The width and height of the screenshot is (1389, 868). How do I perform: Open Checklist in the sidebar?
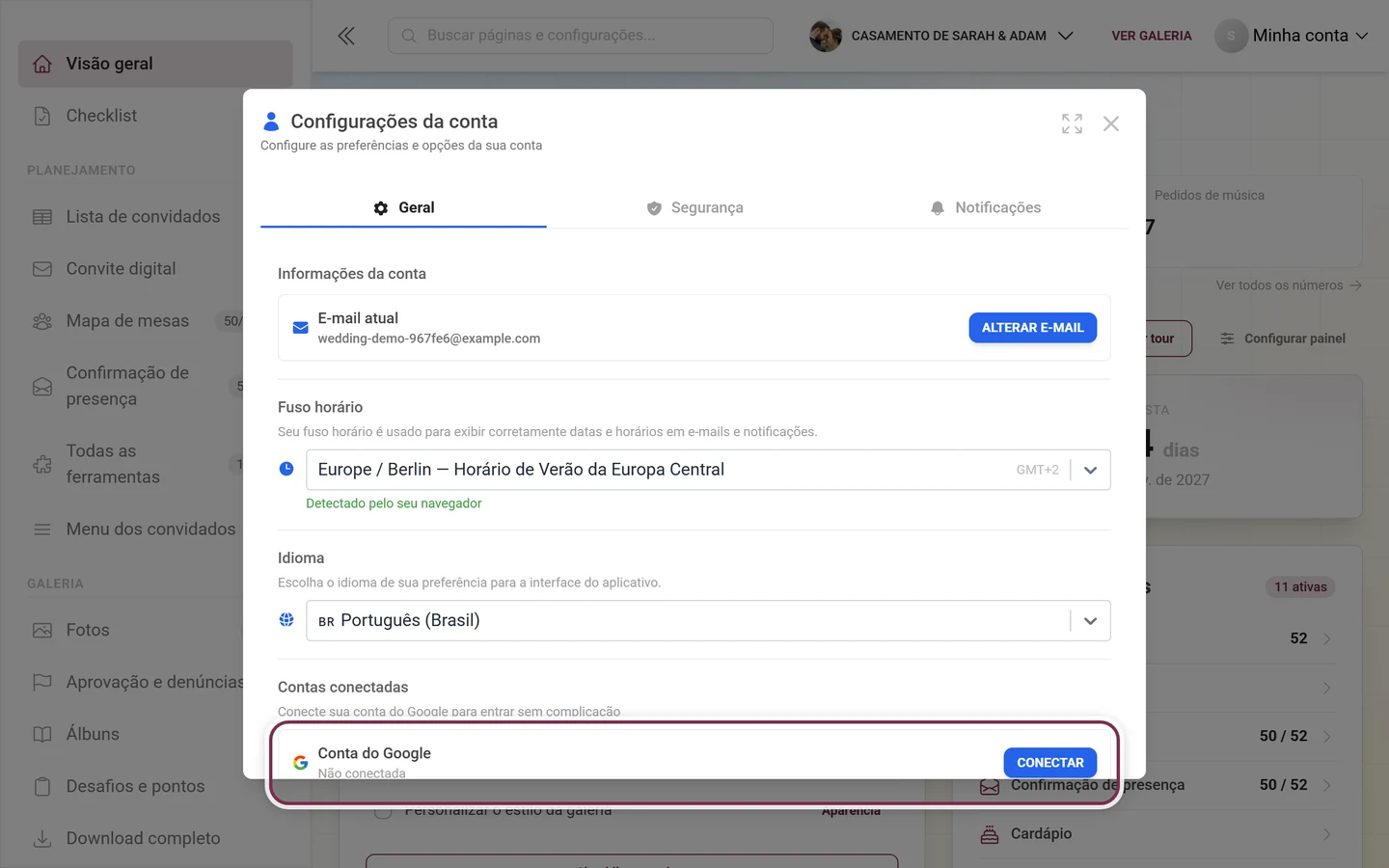pos(155,116)
